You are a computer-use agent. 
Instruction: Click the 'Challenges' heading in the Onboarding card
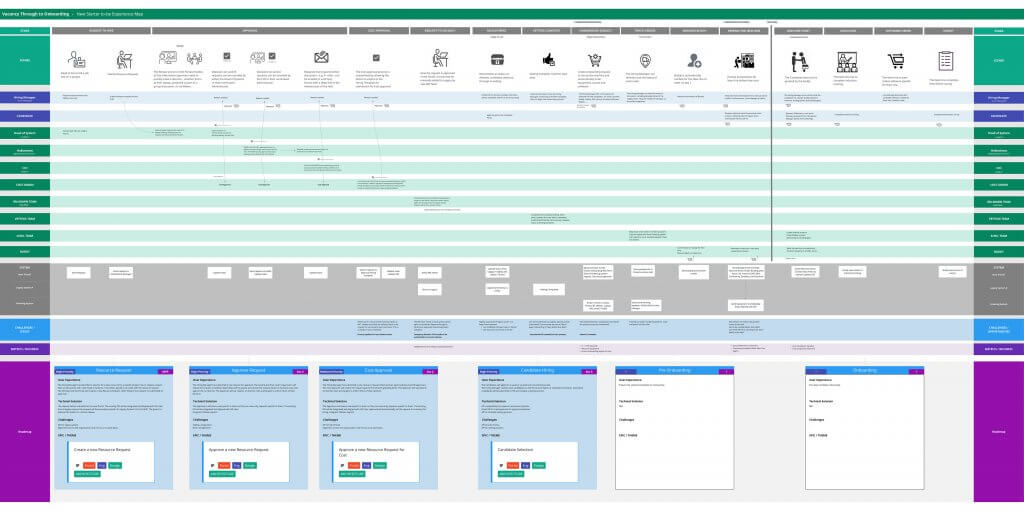point(818,420)
